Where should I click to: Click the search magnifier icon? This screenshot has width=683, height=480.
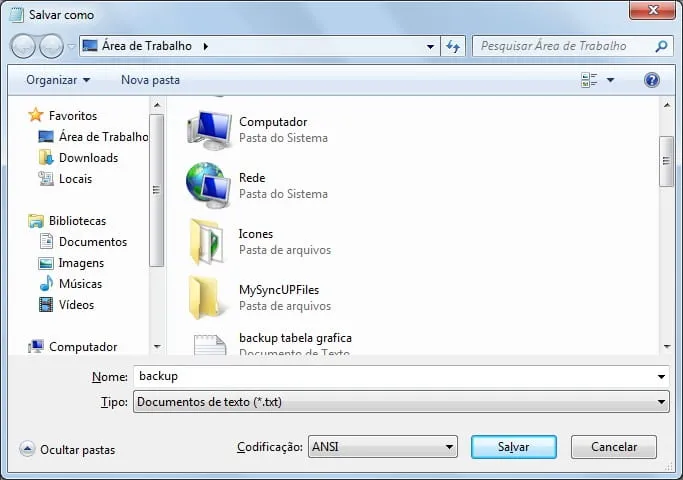click(661, 46)
